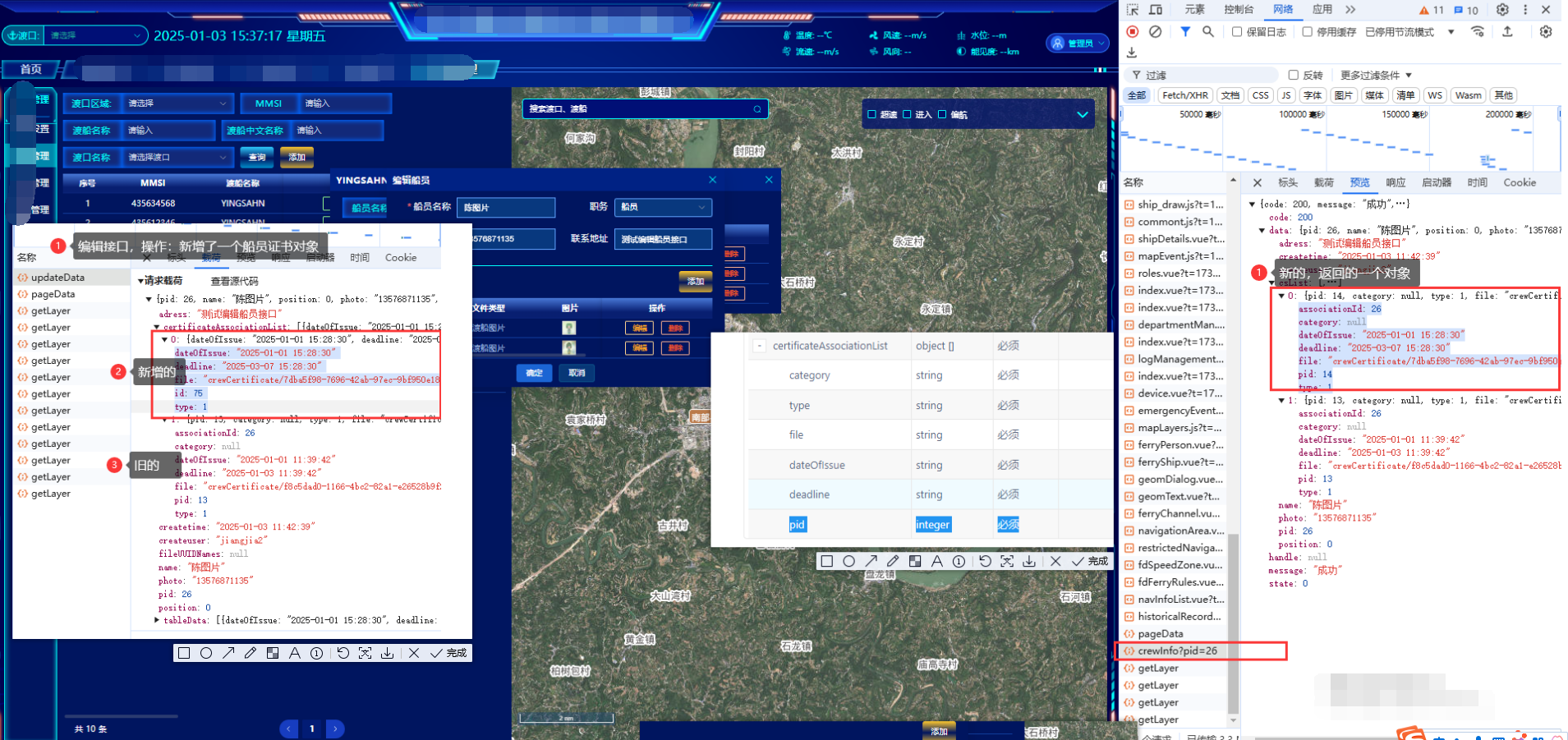
Task: Open network settings gear beside import arrow
Action: click(x=1546, y=32)
